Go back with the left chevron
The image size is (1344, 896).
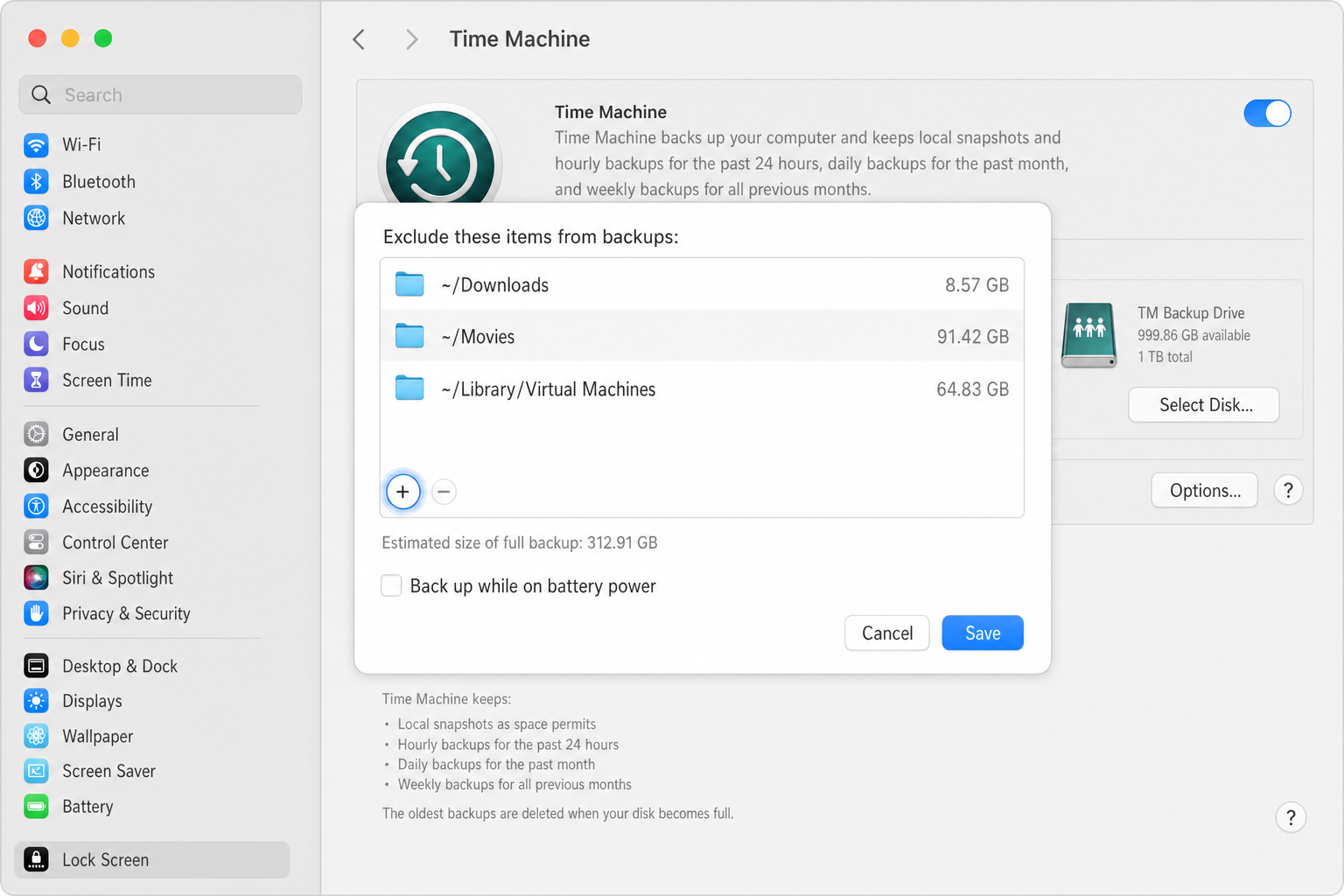click(x=359, y=39)
